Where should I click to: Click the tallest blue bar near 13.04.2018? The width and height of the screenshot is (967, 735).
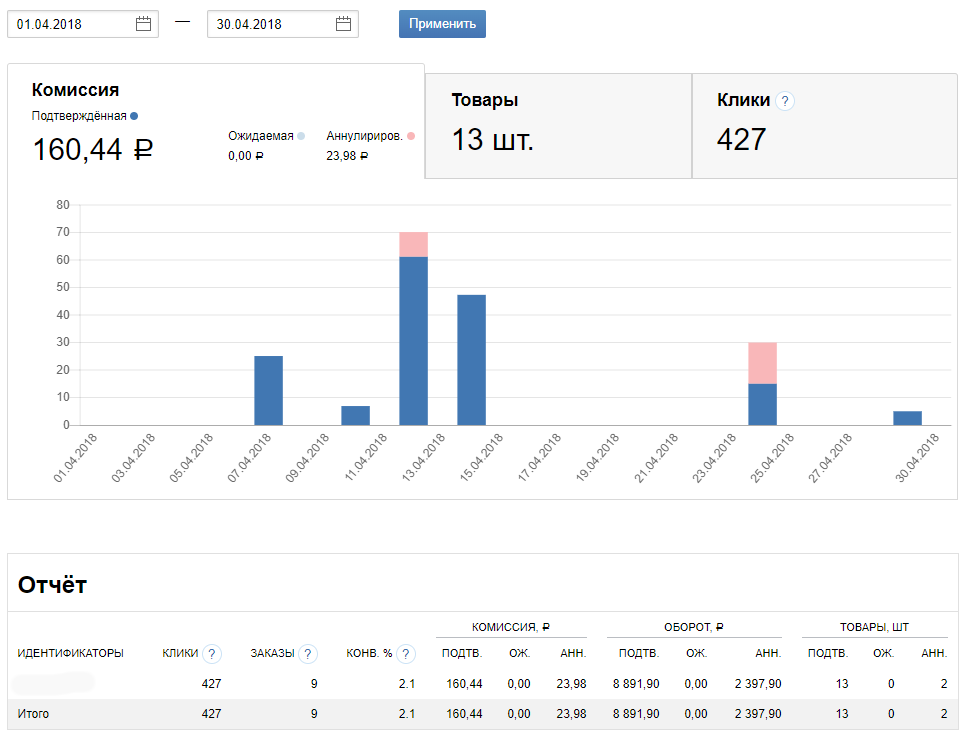click(413, 340)
